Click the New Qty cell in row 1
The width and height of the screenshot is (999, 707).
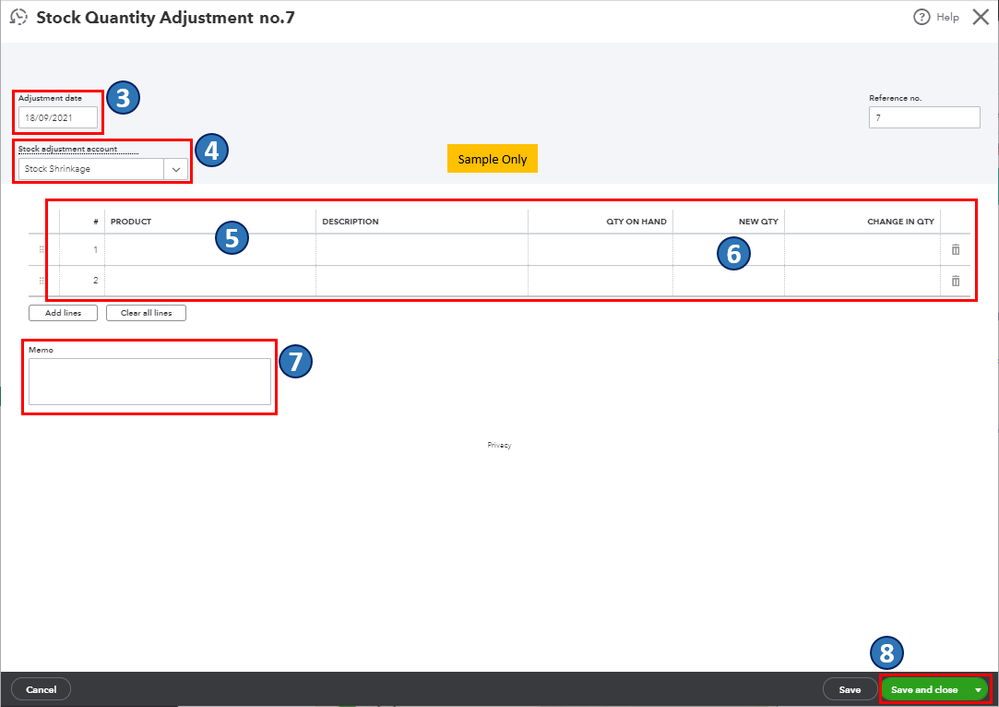tap(728, 250)
